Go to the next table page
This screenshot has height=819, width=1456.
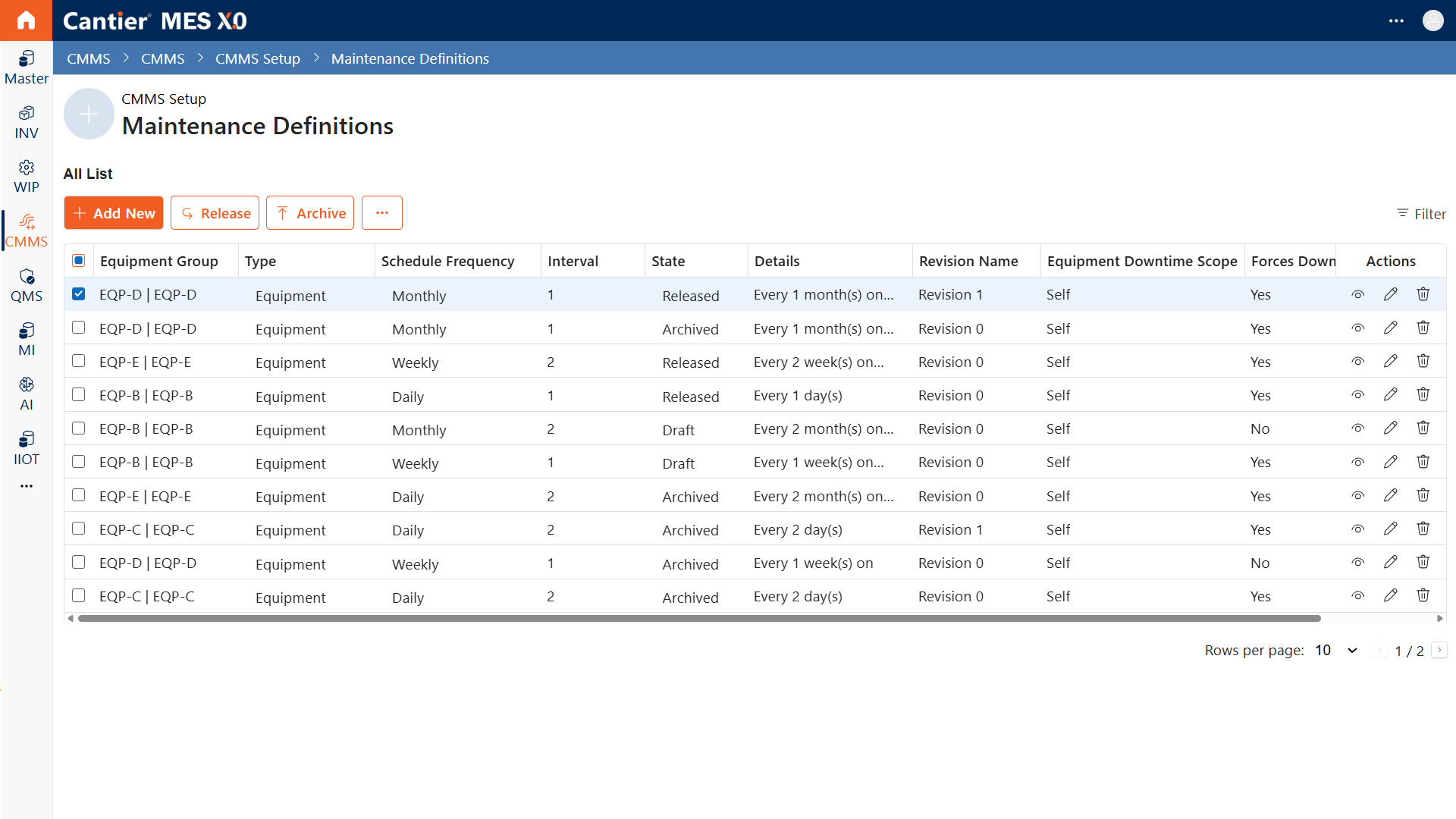pyautogui.click(x=1439, y=650)
